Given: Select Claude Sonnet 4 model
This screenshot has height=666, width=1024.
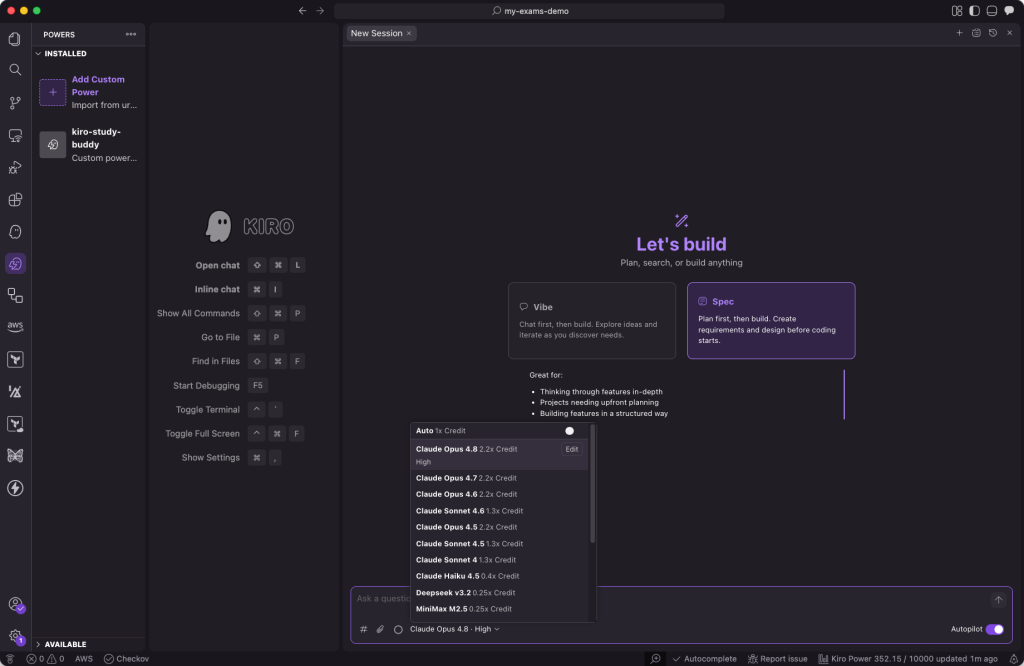Looking at the screenshot, I should pyautogui.click(x=500, y=560).
